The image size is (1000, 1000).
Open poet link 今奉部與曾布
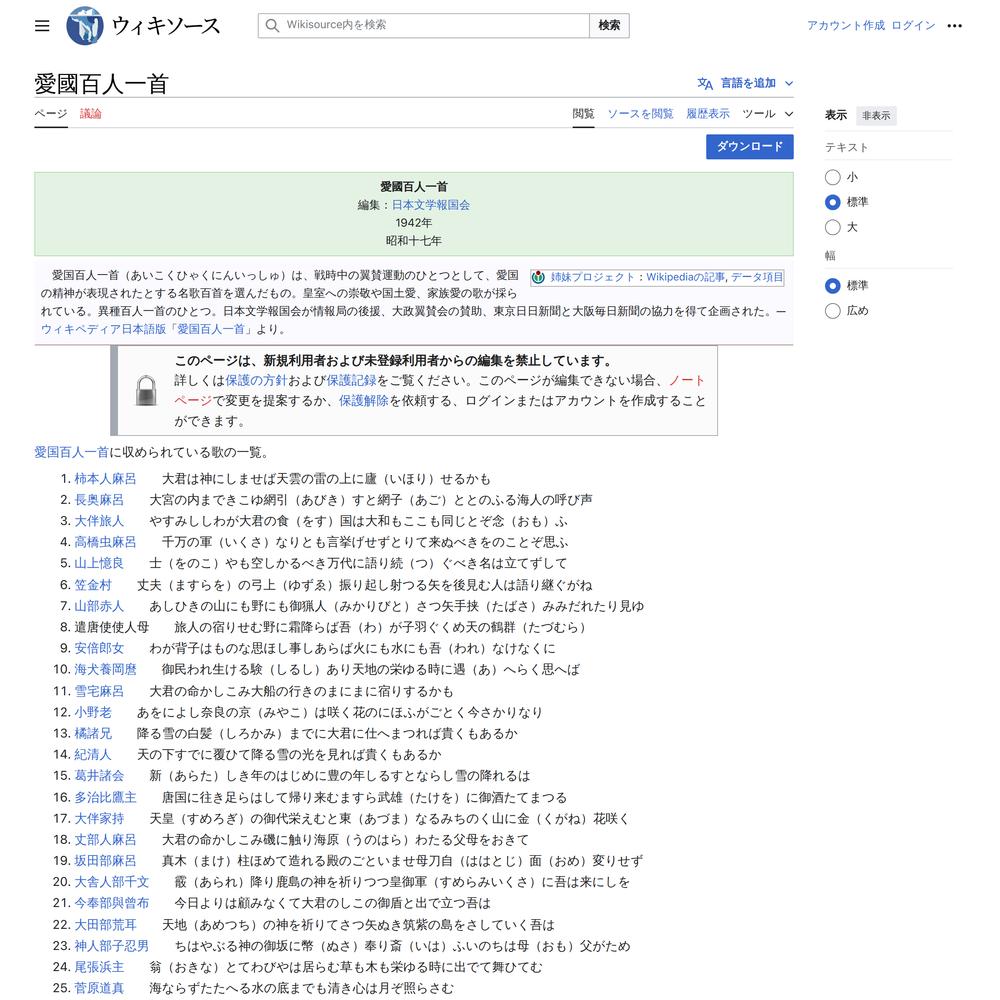coord(112,904)
